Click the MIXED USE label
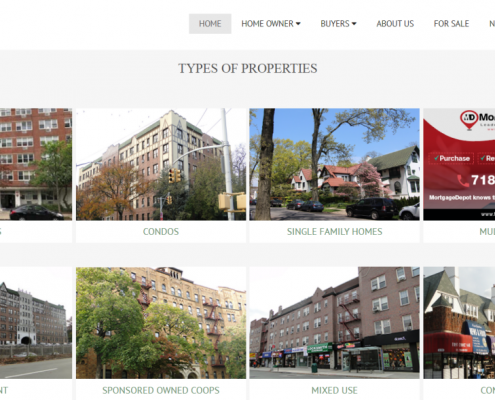This screenshot has height=400, width=495. [x=334, y=390]
